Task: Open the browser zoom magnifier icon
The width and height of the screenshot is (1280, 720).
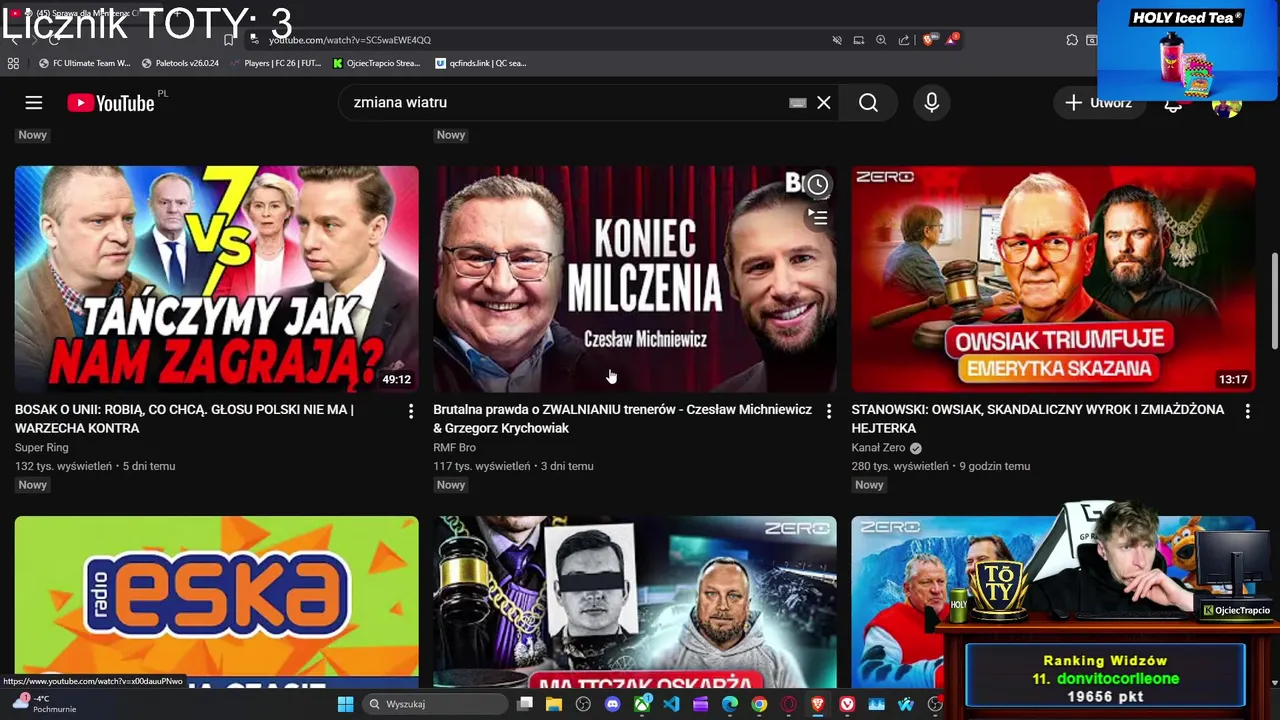Action: click(881, 40)
